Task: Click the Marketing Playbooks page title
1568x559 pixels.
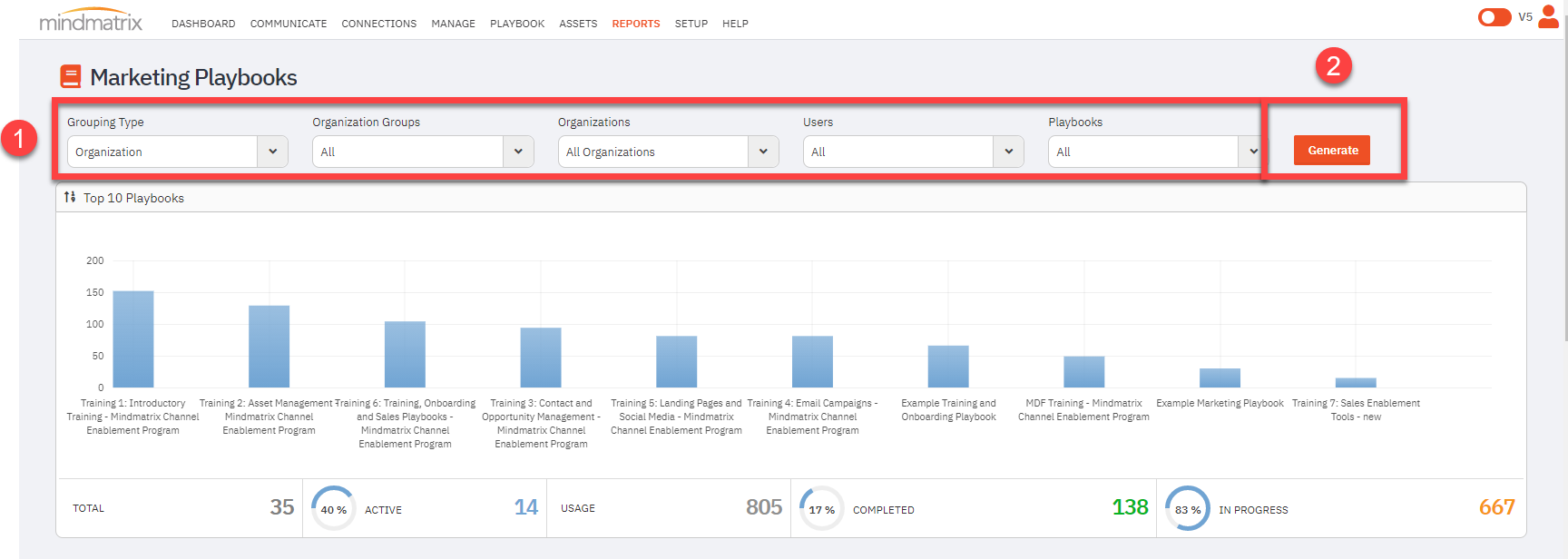Action: coord(193,77)
